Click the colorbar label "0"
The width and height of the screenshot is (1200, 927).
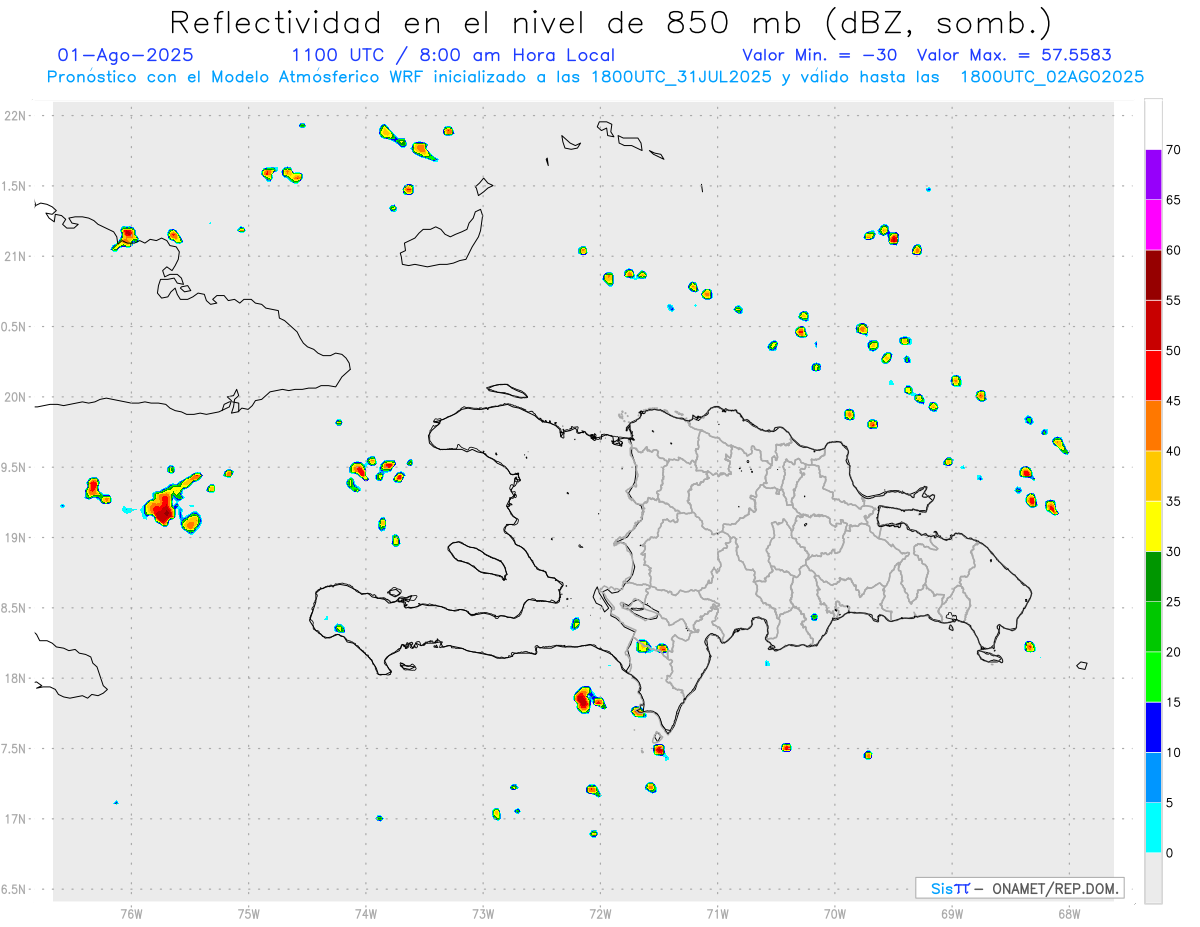click(x=1169, y=853)
